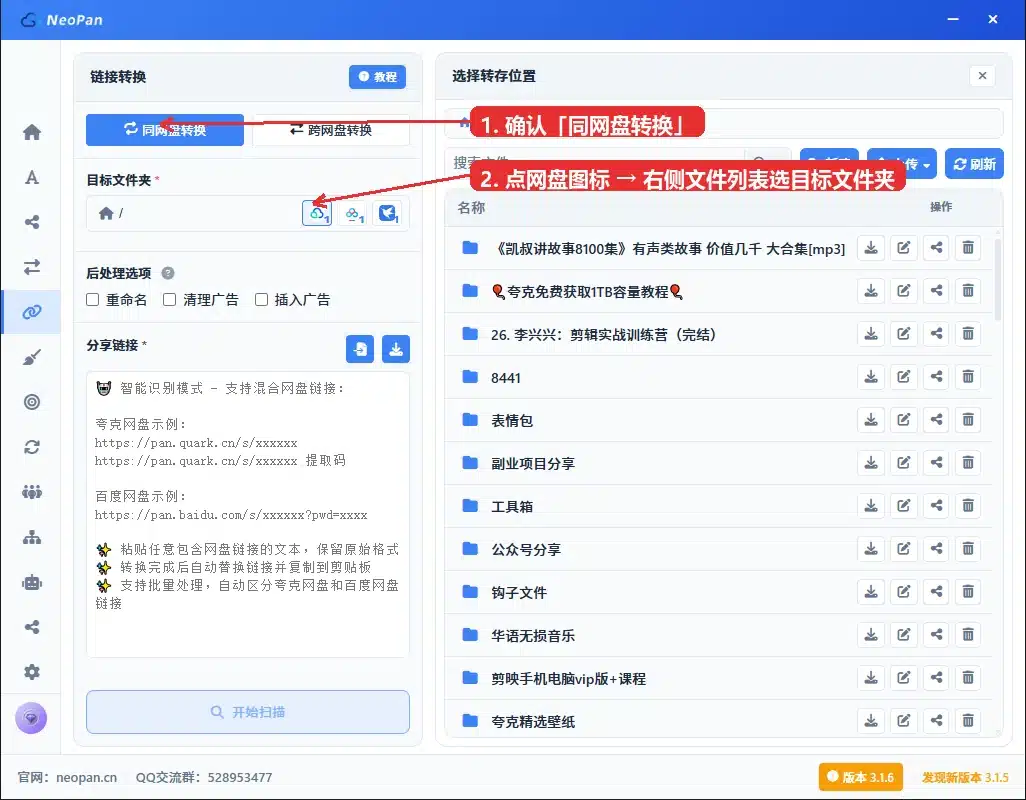
Task: Close the 选择转存位置 panel
Action: 982,76
